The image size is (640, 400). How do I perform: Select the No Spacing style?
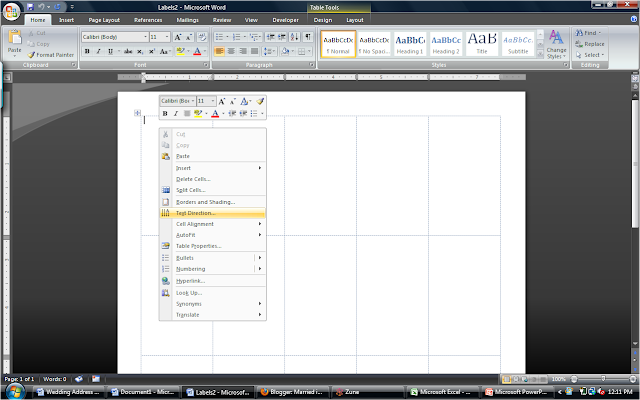click(x=374, y=44)
